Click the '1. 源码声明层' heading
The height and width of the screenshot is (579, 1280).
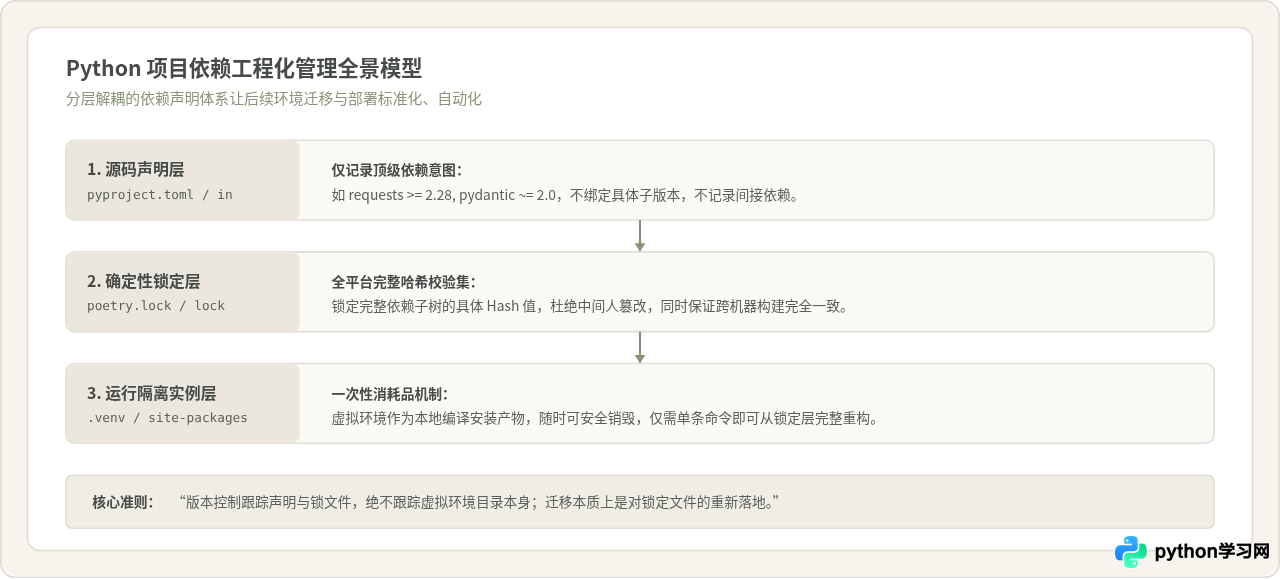[x=135, y=169]
